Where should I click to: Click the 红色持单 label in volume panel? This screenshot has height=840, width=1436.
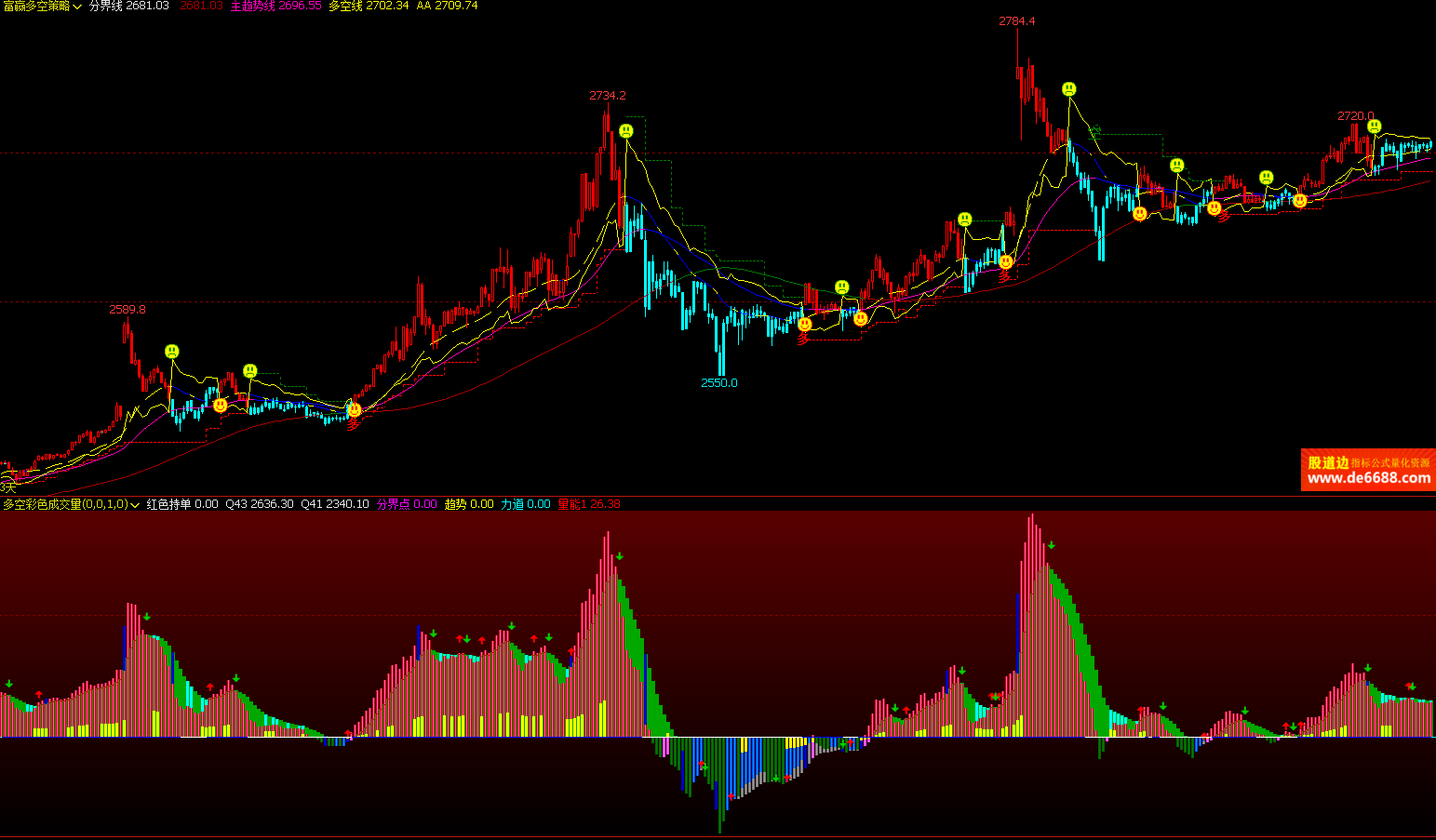click(x=168, y=504)
